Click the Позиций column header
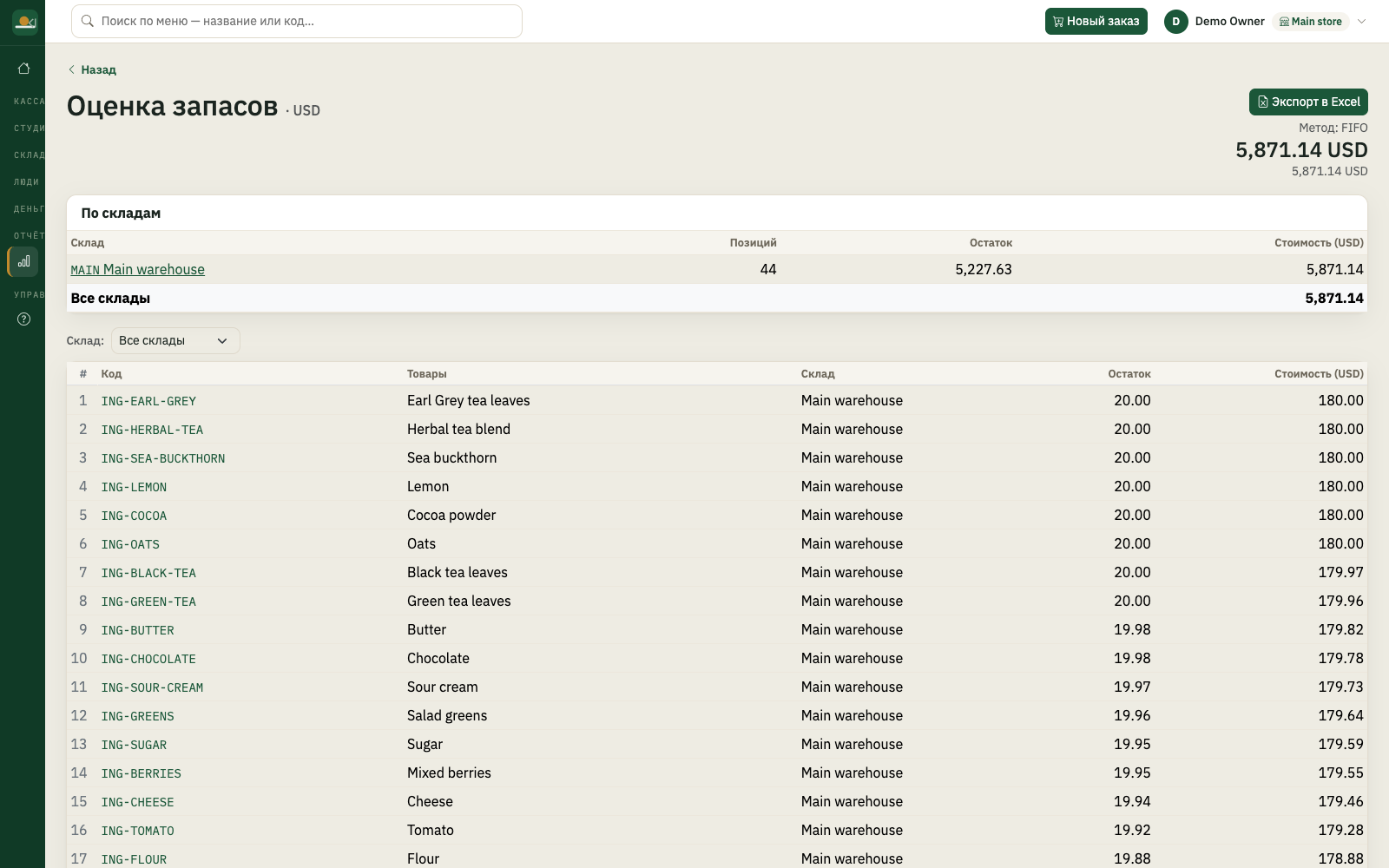The height and width of the screenshot is (868, 1389). [x=753, y=243]
